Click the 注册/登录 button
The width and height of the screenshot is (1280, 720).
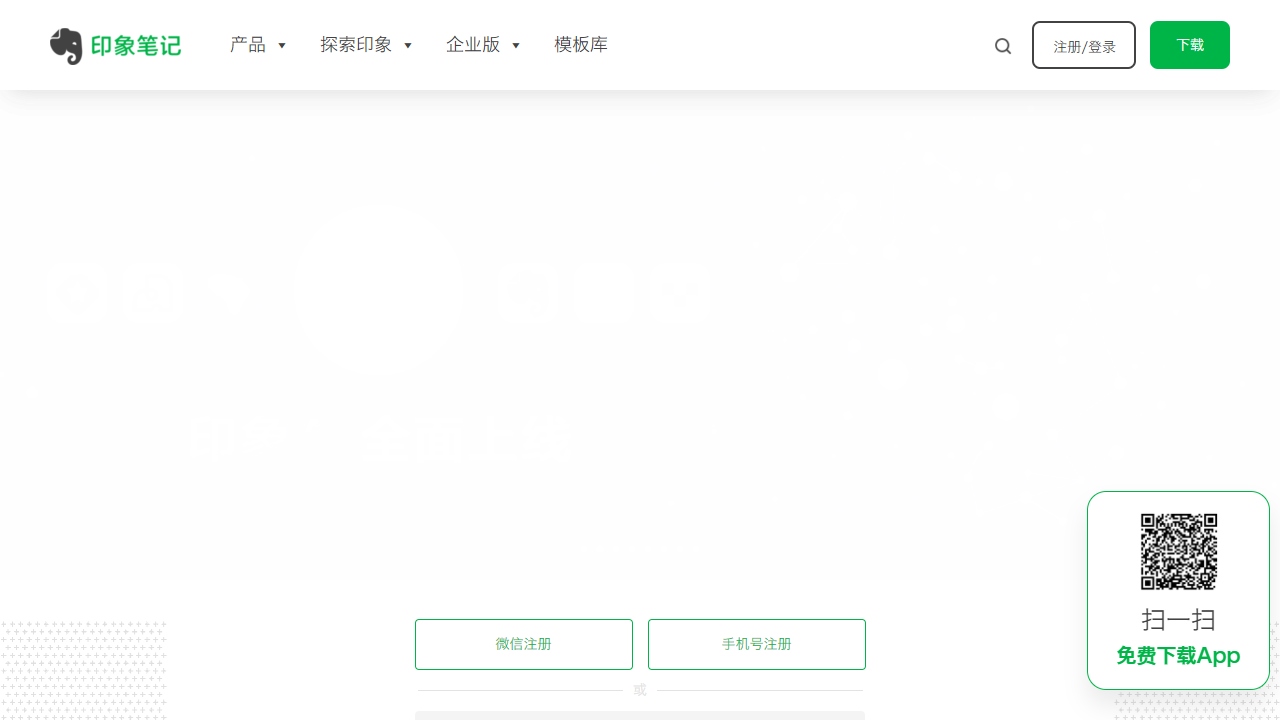tap(1084, 45)
